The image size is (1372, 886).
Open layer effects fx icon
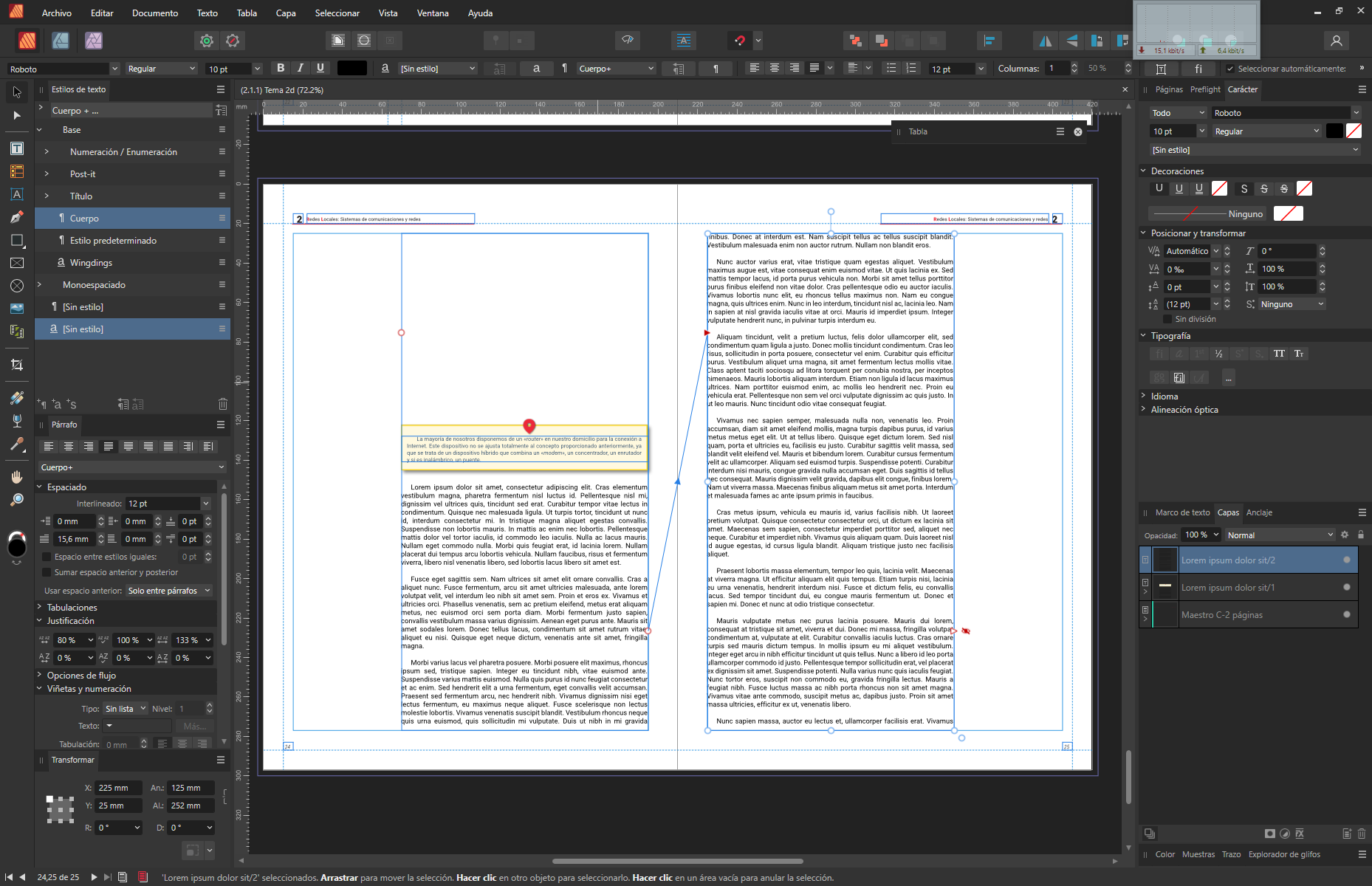1300,834
